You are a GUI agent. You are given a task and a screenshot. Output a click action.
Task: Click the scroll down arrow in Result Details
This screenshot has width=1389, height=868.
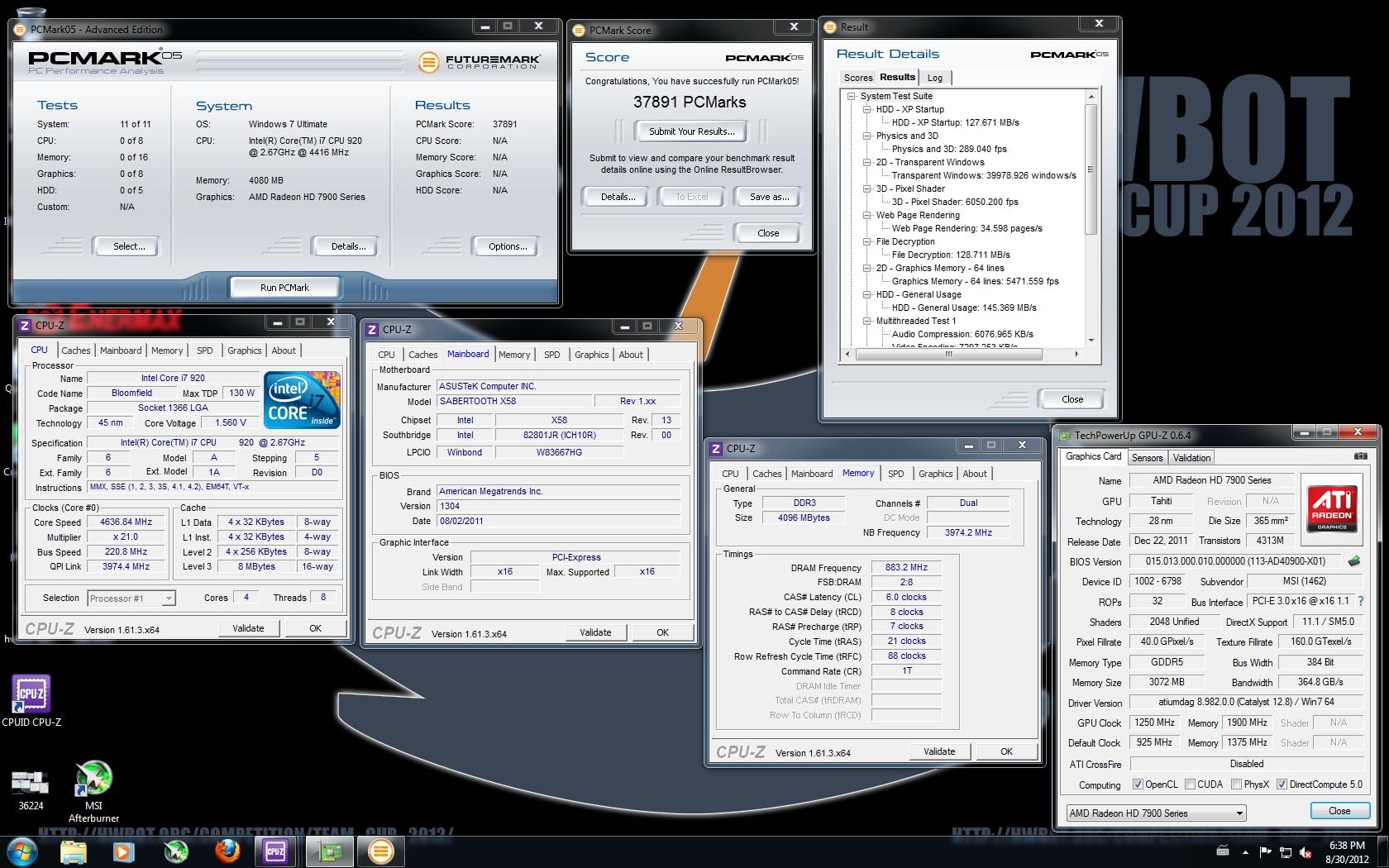pos(1091,340)
